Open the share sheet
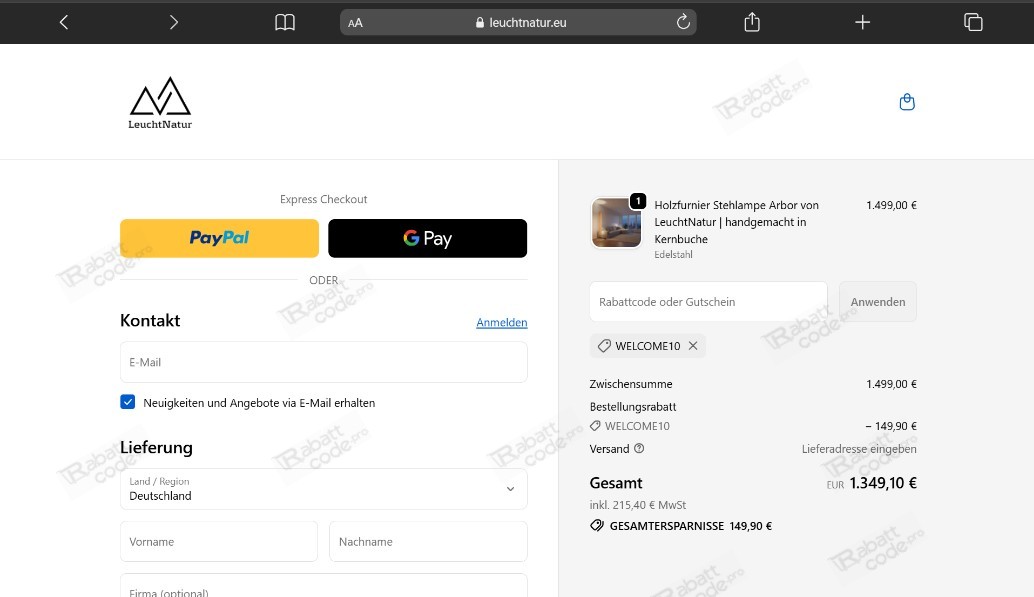The image size is (1034, 597). [751, 21]
